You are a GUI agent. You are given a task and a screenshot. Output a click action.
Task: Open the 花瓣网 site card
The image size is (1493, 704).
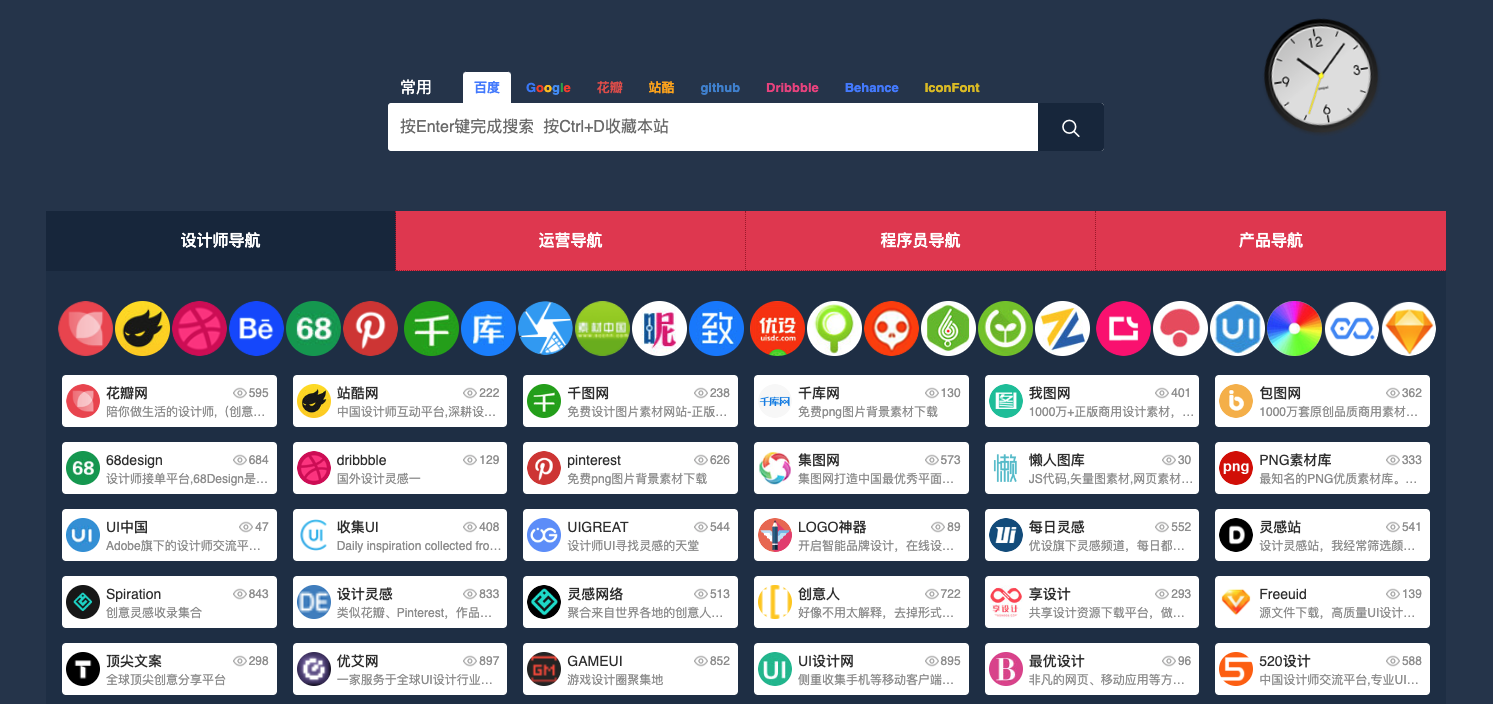(x=169, y=401)
